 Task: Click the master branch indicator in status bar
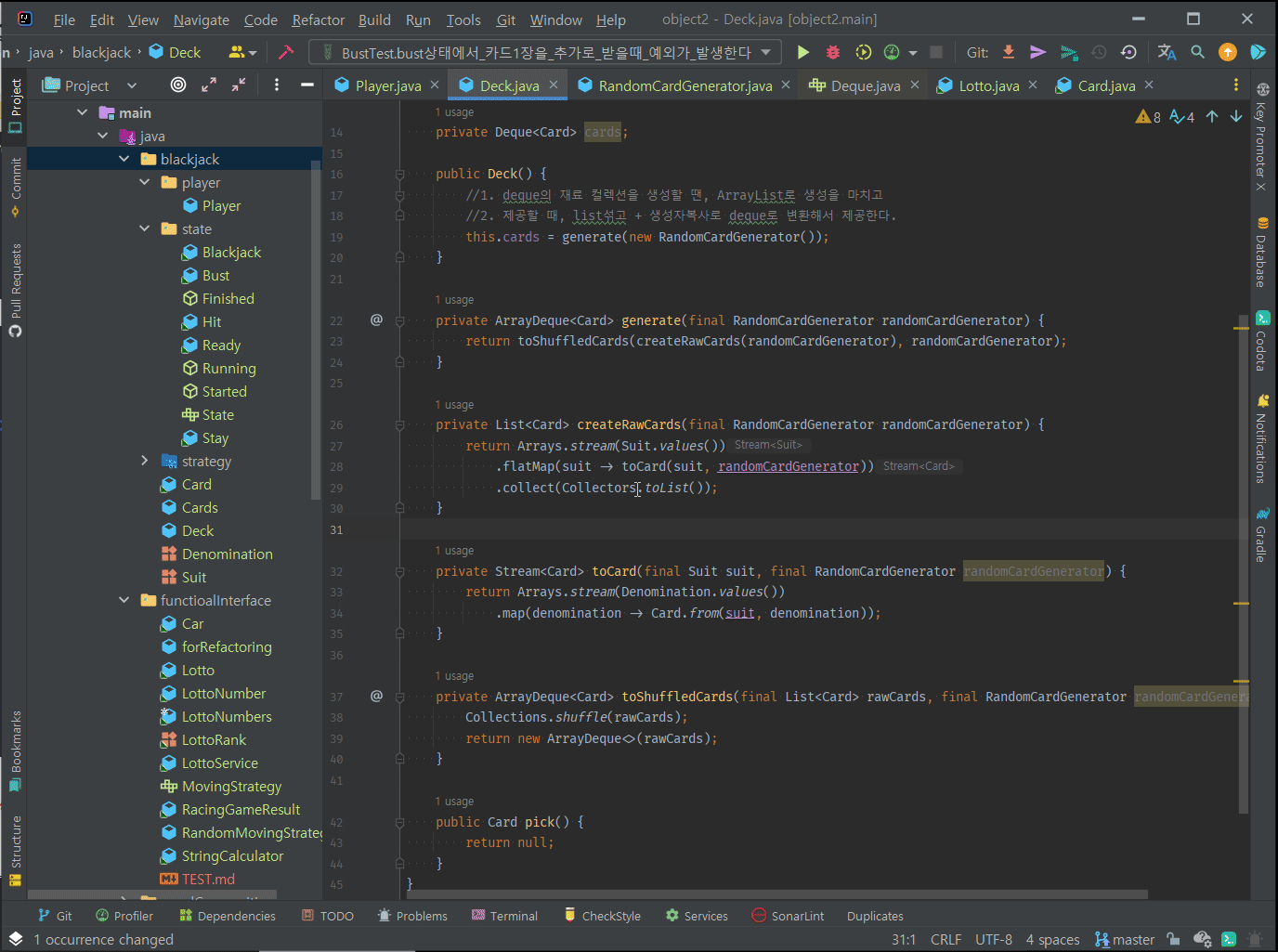click(1125, 940)
